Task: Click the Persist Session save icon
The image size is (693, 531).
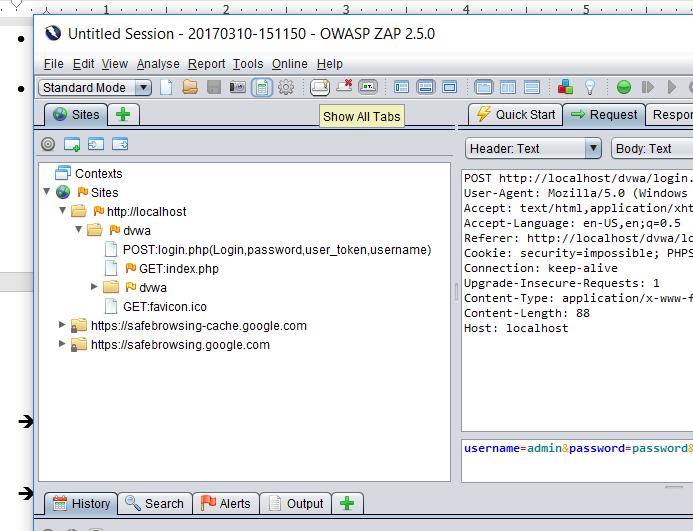Action: pyautogui.click(x=214, y=87)
